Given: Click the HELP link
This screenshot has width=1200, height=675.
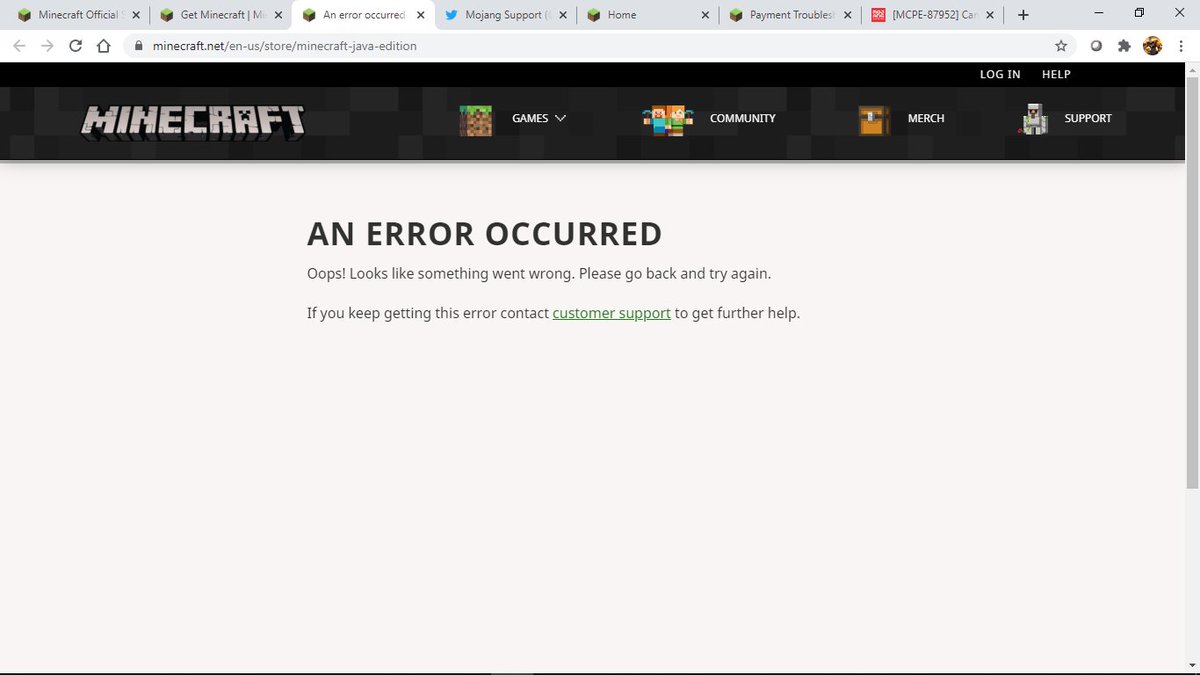Looking at the screenshot, I should [x=1056, y=74].
